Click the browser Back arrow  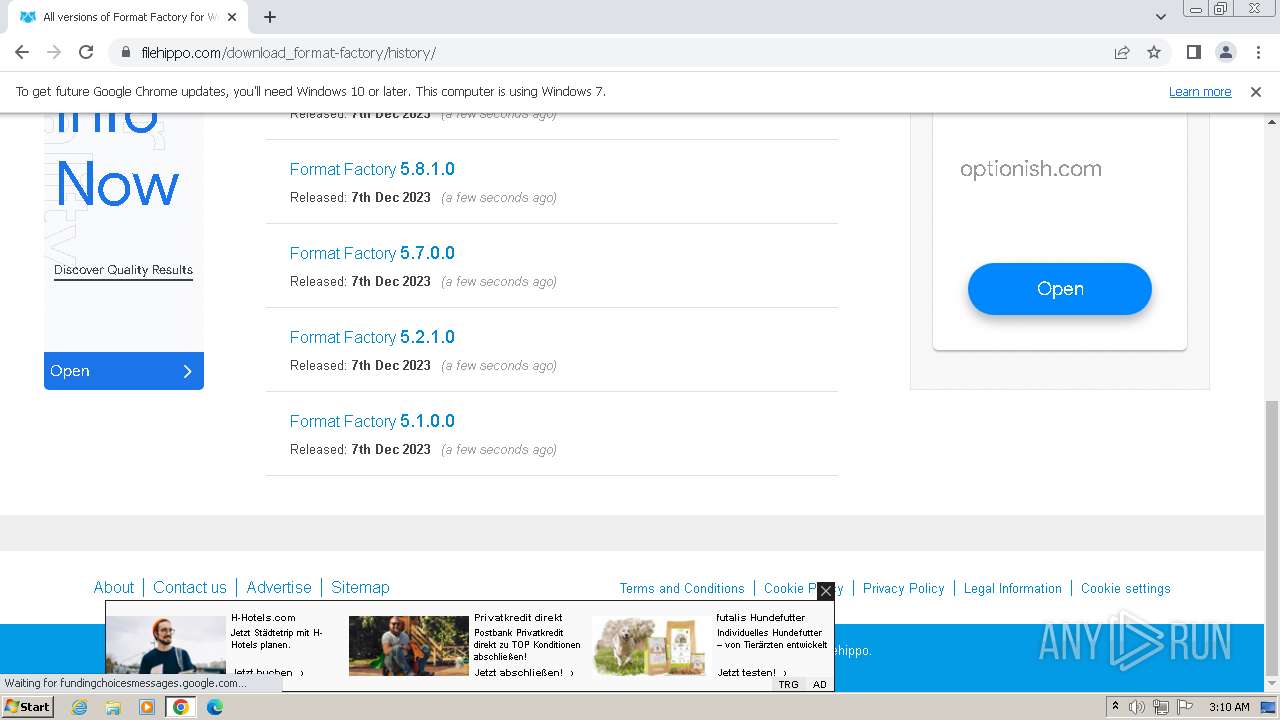[x=22, y=53]
